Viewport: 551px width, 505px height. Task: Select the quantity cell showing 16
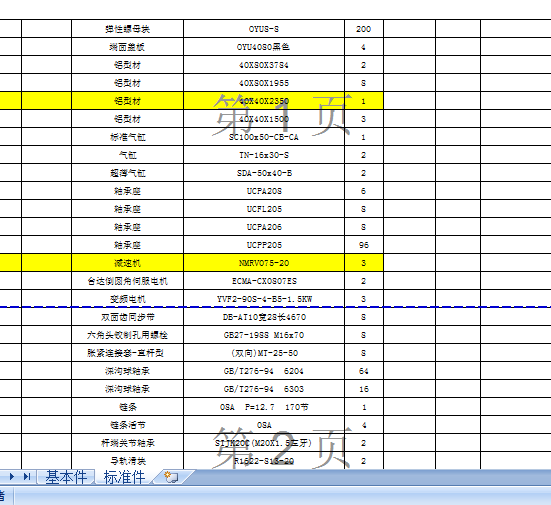coord(364,389)
